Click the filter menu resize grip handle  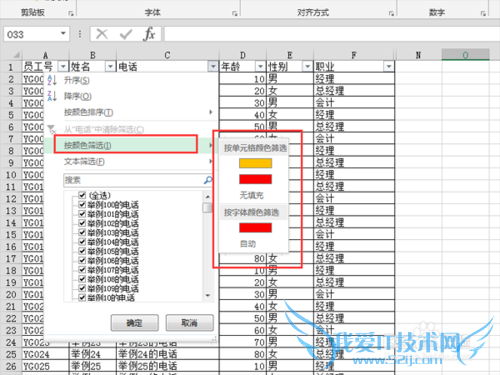[x=214, y=340]
